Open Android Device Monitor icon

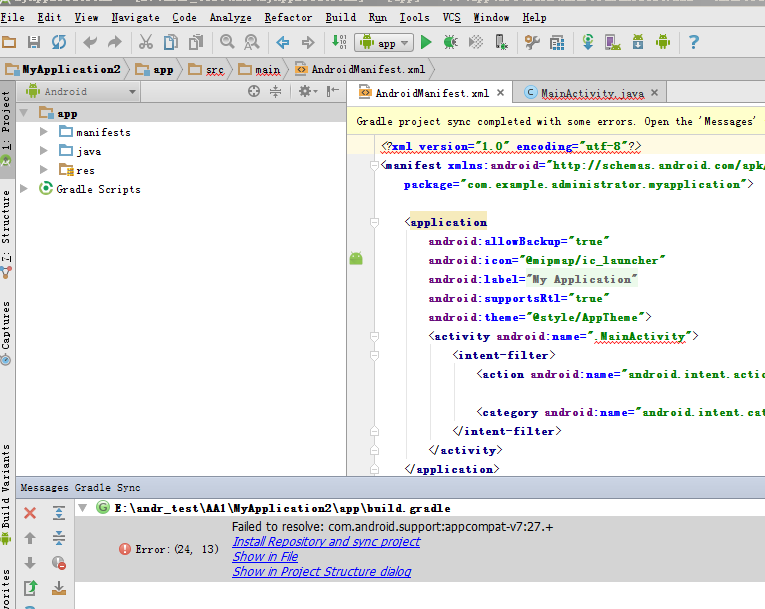click(x=663, y=42)
